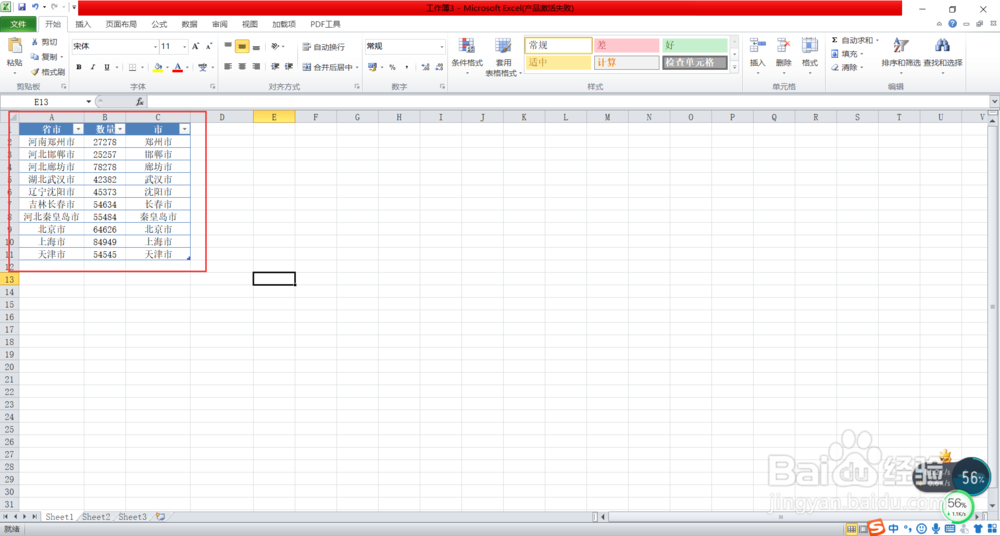This screenshot has width=1000, height=536.
Task: Toggle bottom vertical alignment
Action: (256, 47)
